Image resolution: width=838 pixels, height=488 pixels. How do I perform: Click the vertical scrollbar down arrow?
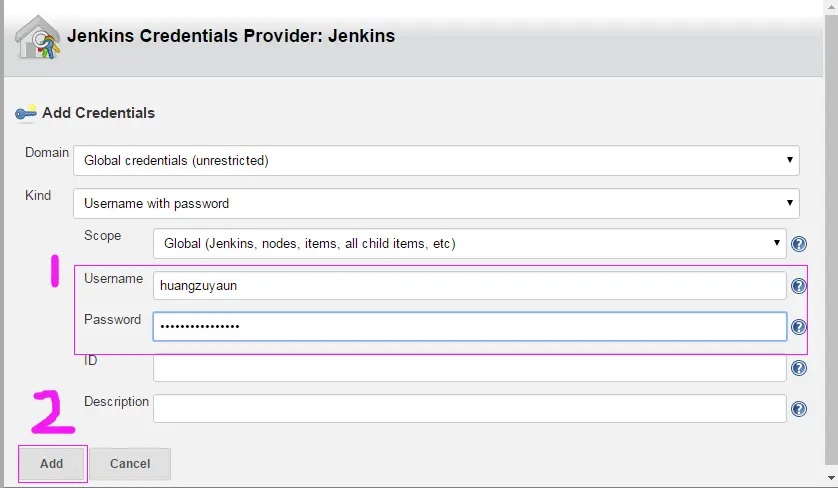coord(831,478)
